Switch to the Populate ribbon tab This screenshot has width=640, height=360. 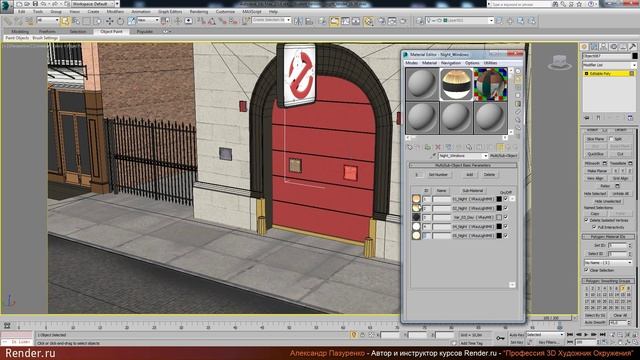144,31
